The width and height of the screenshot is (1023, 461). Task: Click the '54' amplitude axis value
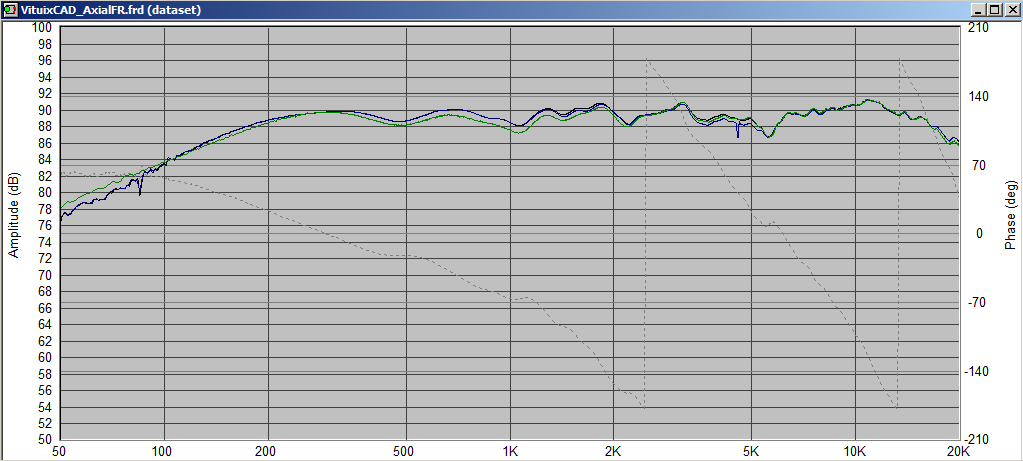(44, 408)
